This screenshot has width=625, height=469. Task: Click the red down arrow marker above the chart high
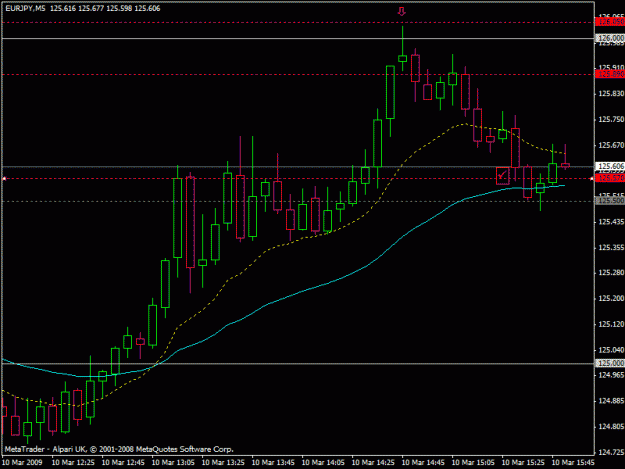coord(402,12)
